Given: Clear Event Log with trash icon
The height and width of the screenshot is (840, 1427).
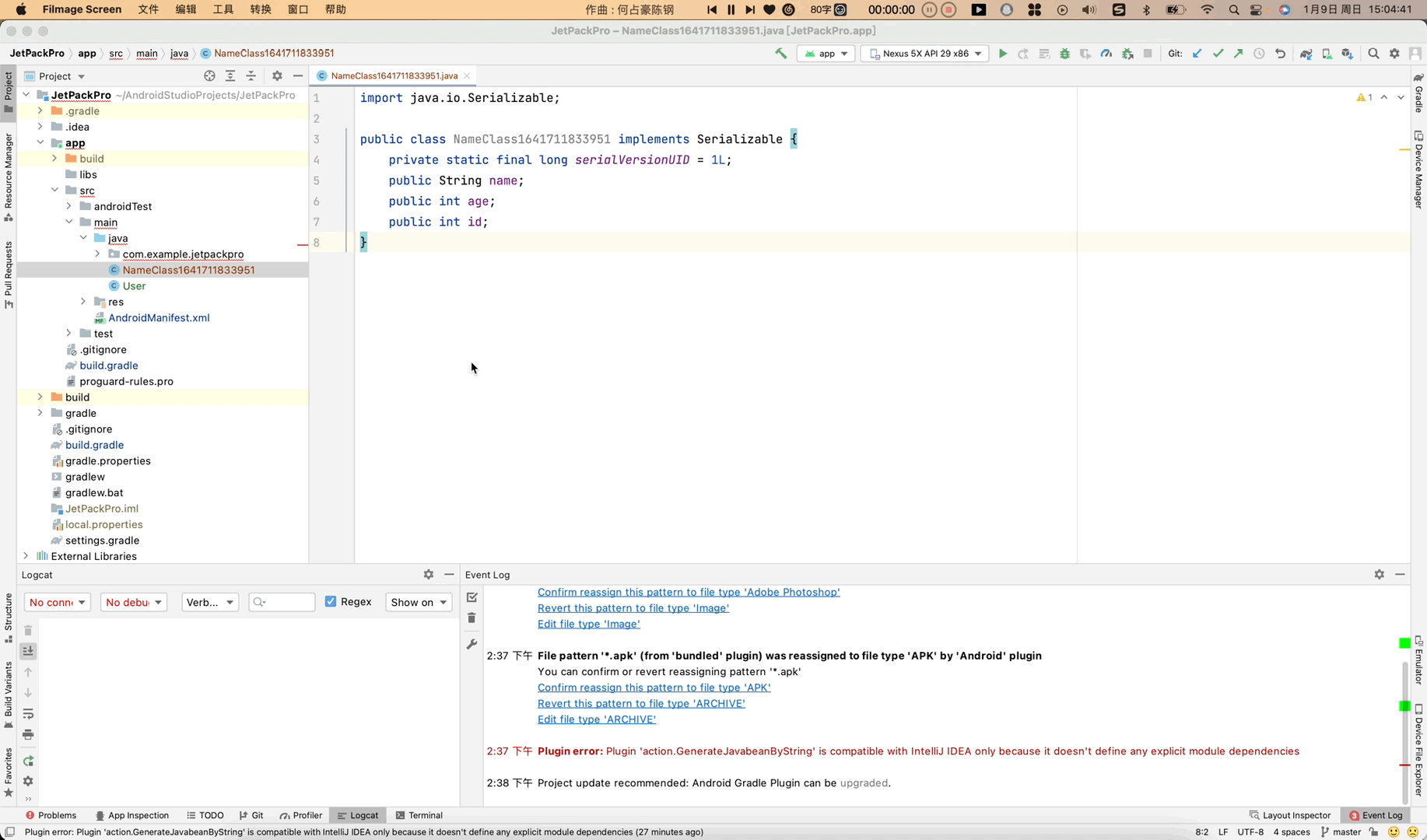Looking at the screenshot, I should (x=472, y=618).
